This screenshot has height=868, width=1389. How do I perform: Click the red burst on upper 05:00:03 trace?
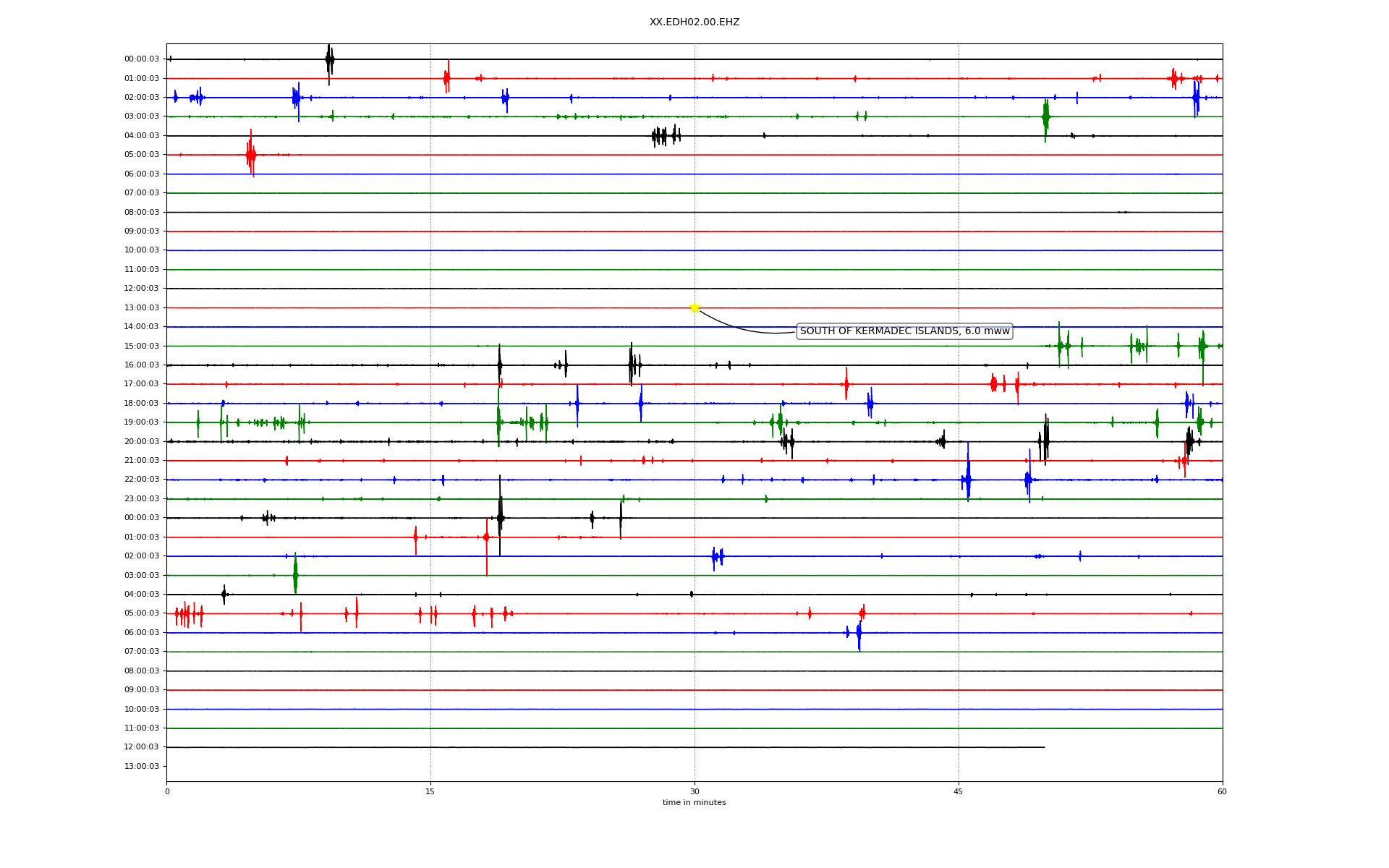point(250,154)
